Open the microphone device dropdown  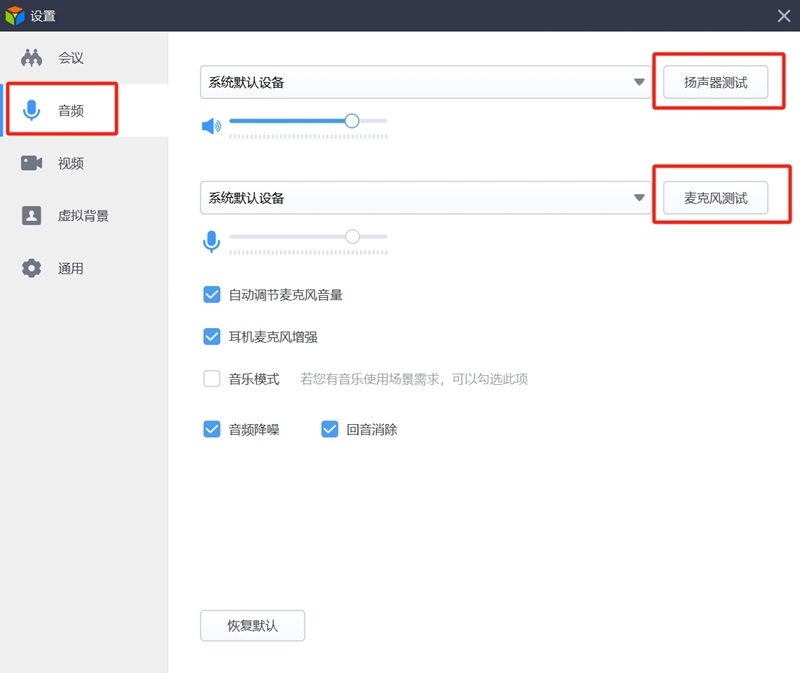coord(640,198)
